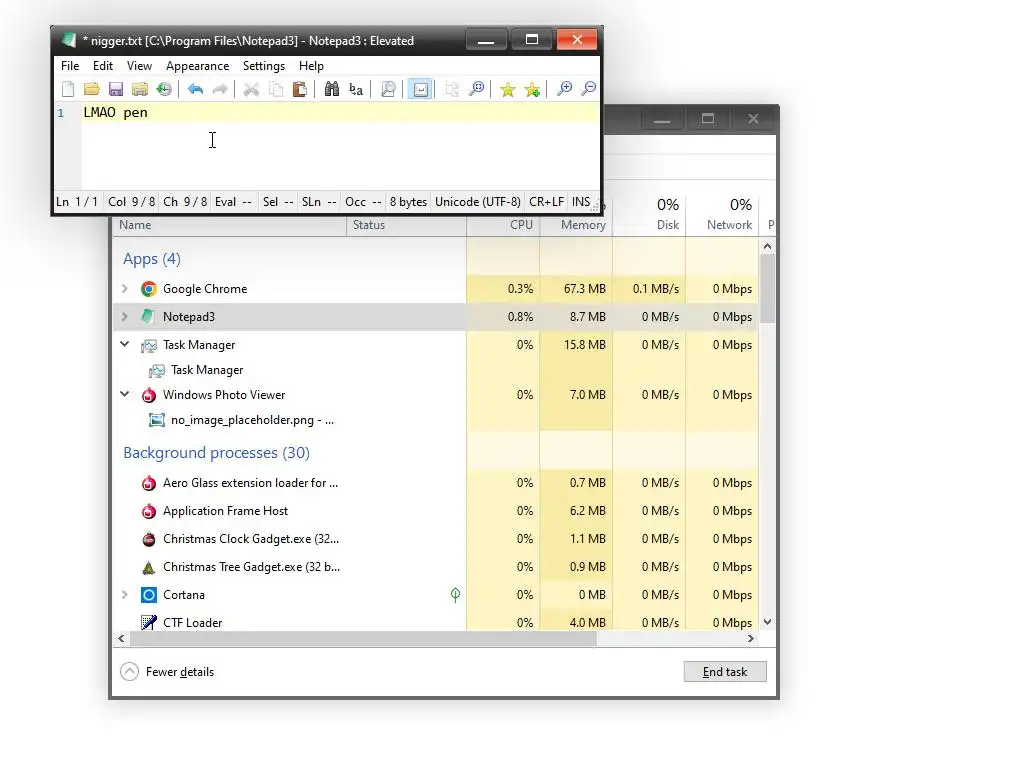Image resolution: width=1024 pixels, height=768 pixels.
Task: Expand the Google Chrome process group
Action: (x=125, y=289)
